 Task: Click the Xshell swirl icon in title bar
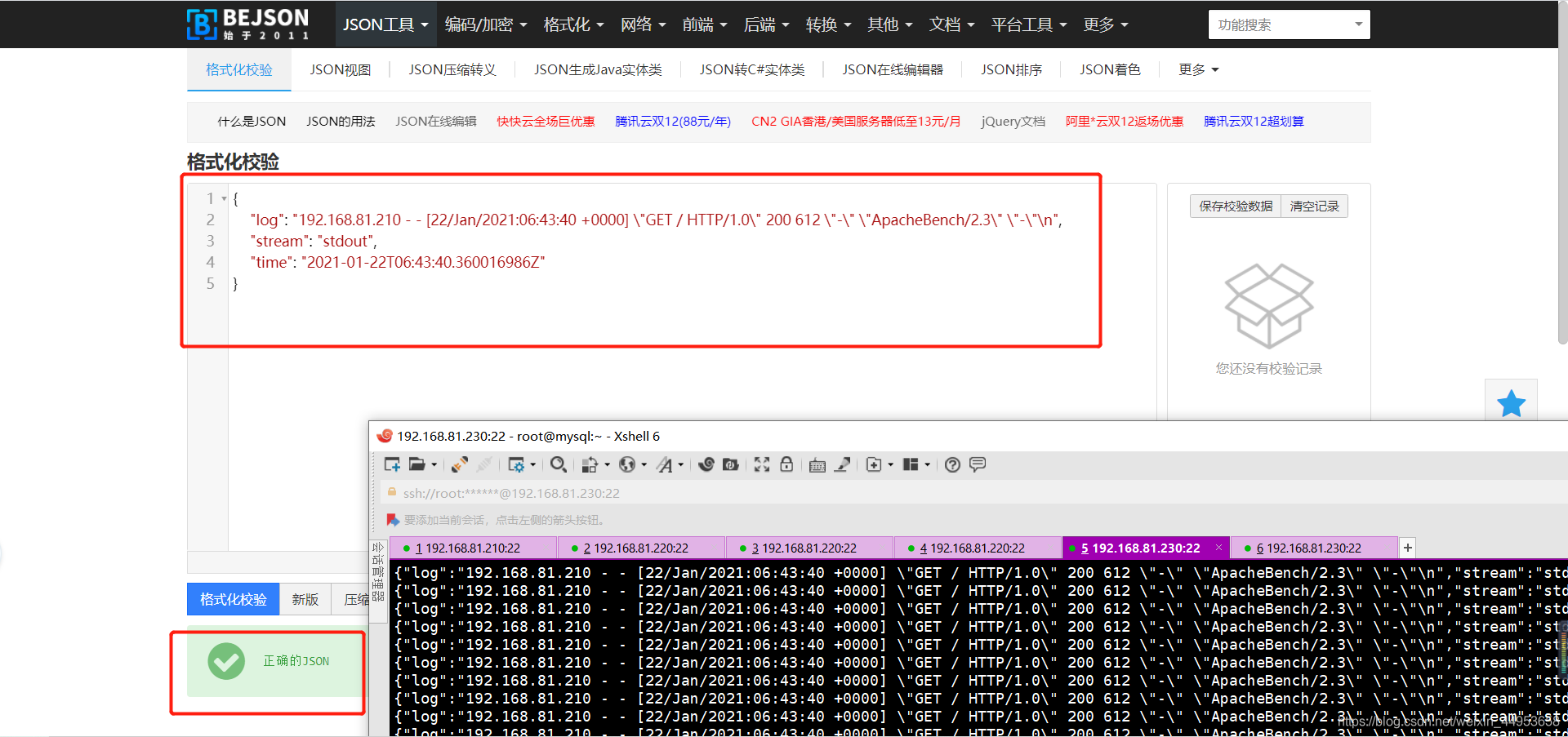pos(384,436)
